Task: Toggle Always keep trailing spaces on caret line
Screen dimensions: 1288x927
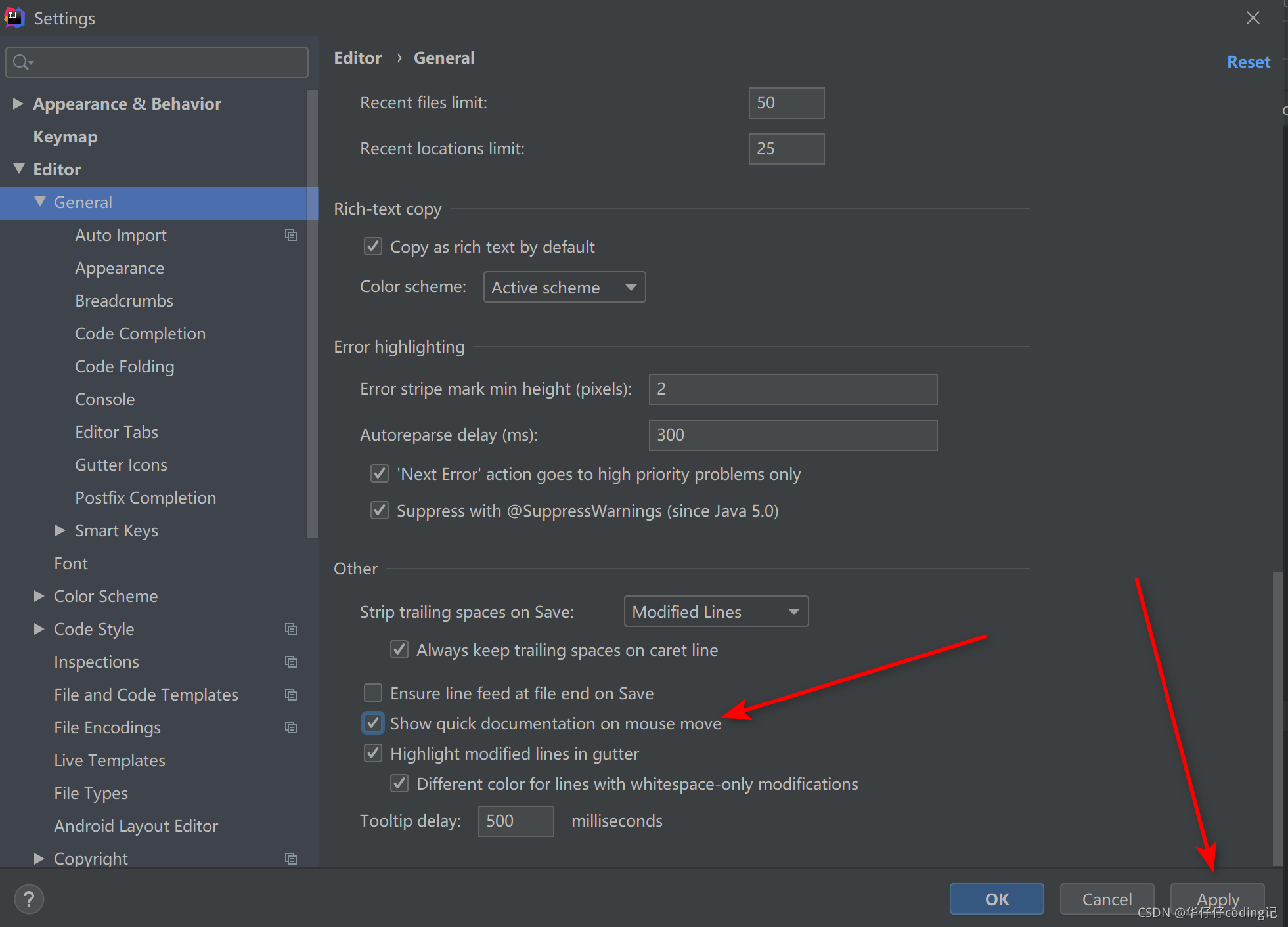Action: 399,650
